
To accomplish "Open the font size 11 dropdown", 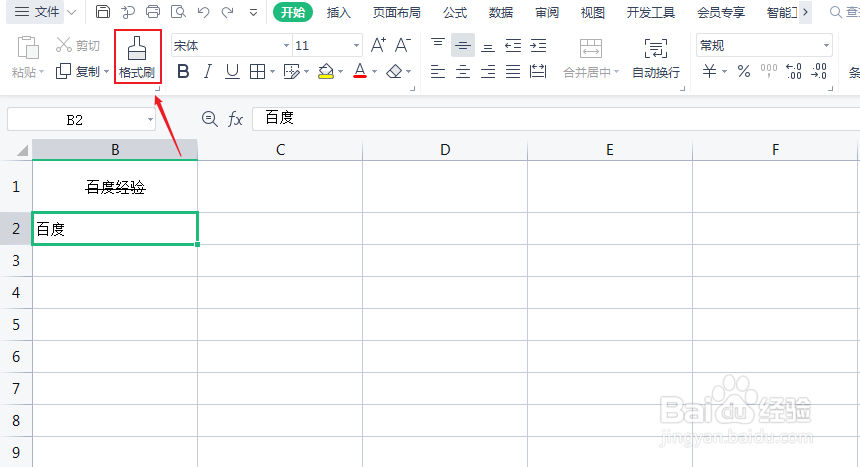I will tap(357, 46).
